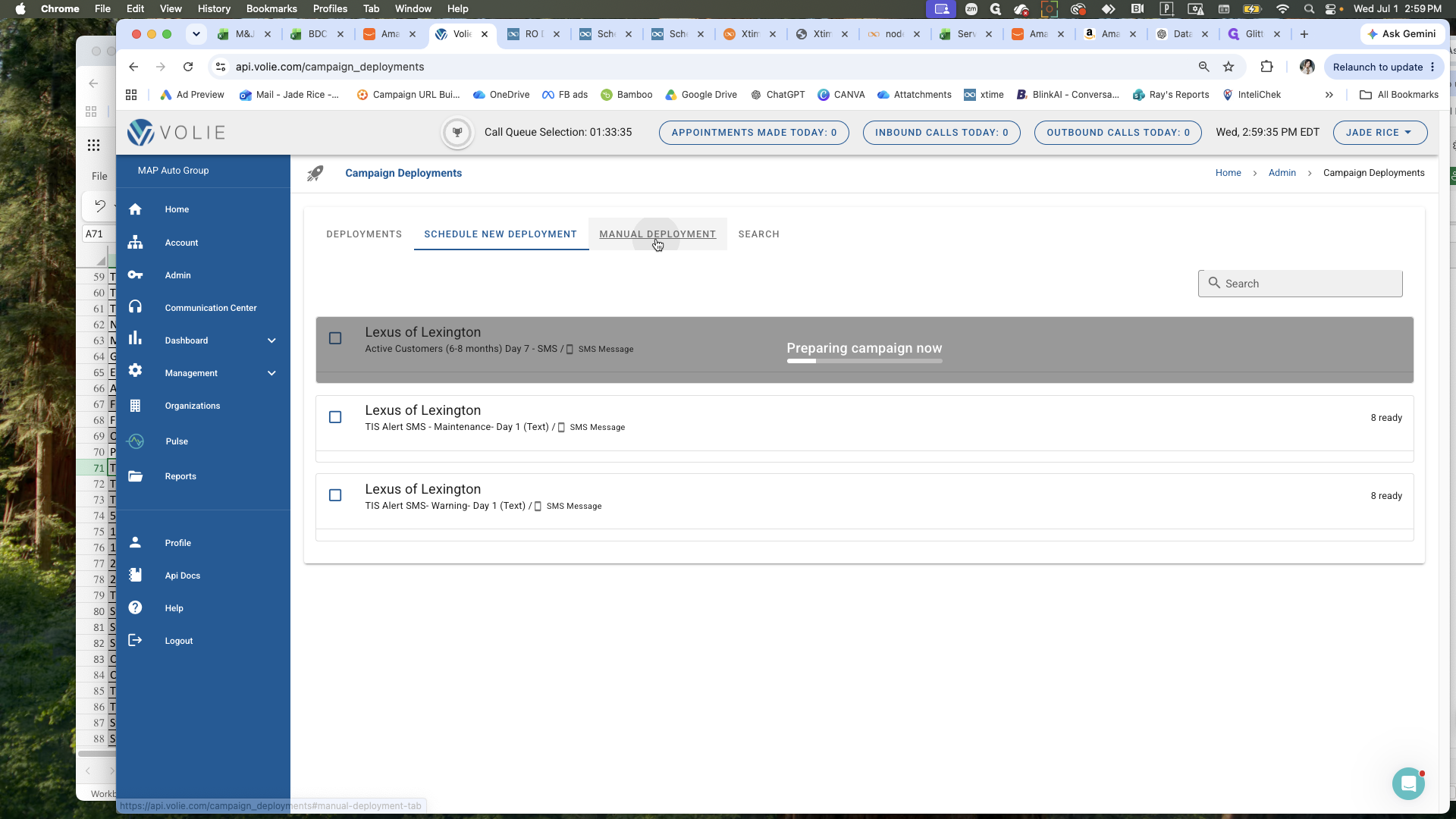Open the All Bookmarks folder
Viewport: 1456px width, 819px height.
pyautogui.click(x=1398, y=95)
